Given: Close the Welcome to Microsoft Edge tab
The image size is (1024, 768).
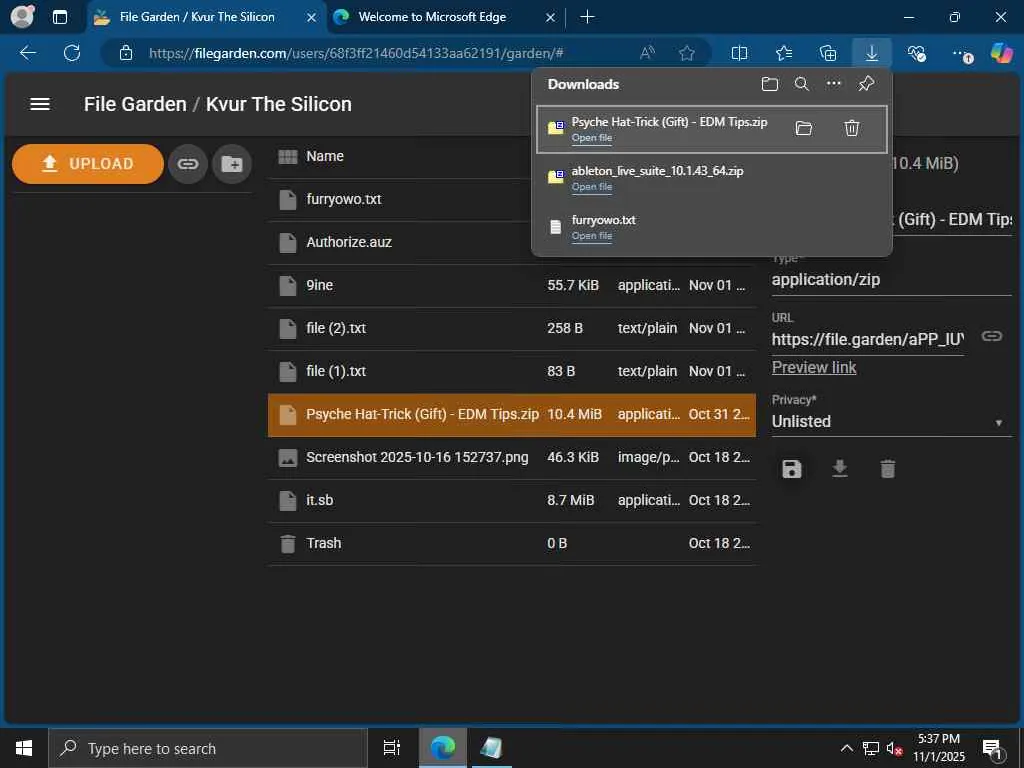Looking at the screenshot, I should coord(551,18).
